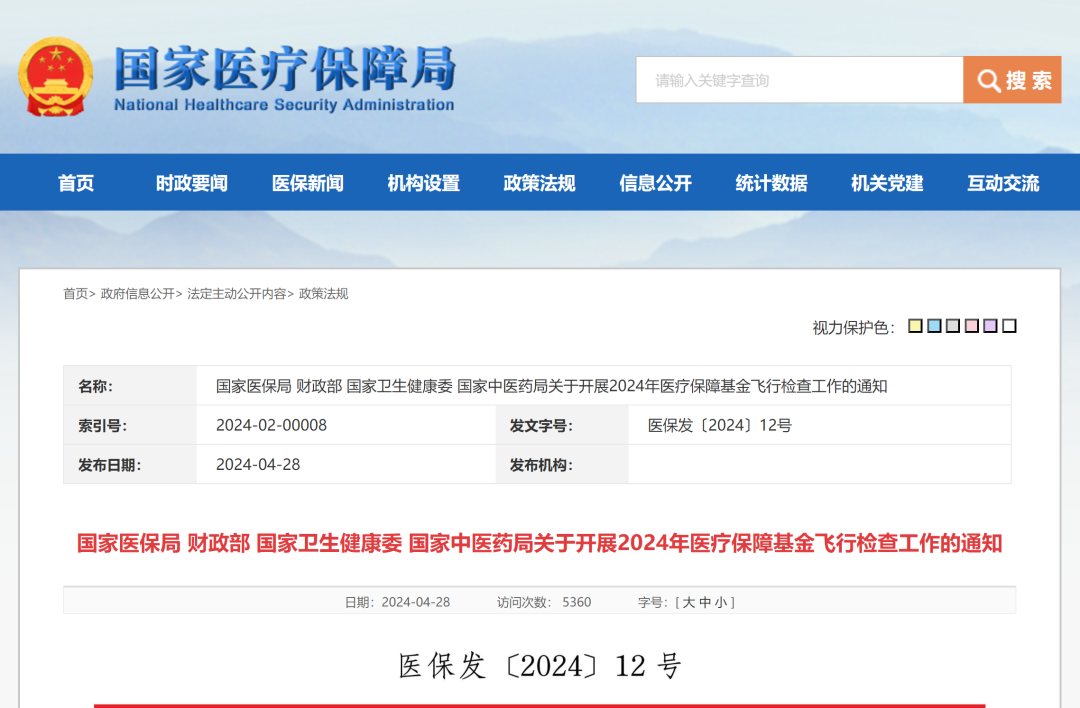Select the purple eye-protection color

990,326
